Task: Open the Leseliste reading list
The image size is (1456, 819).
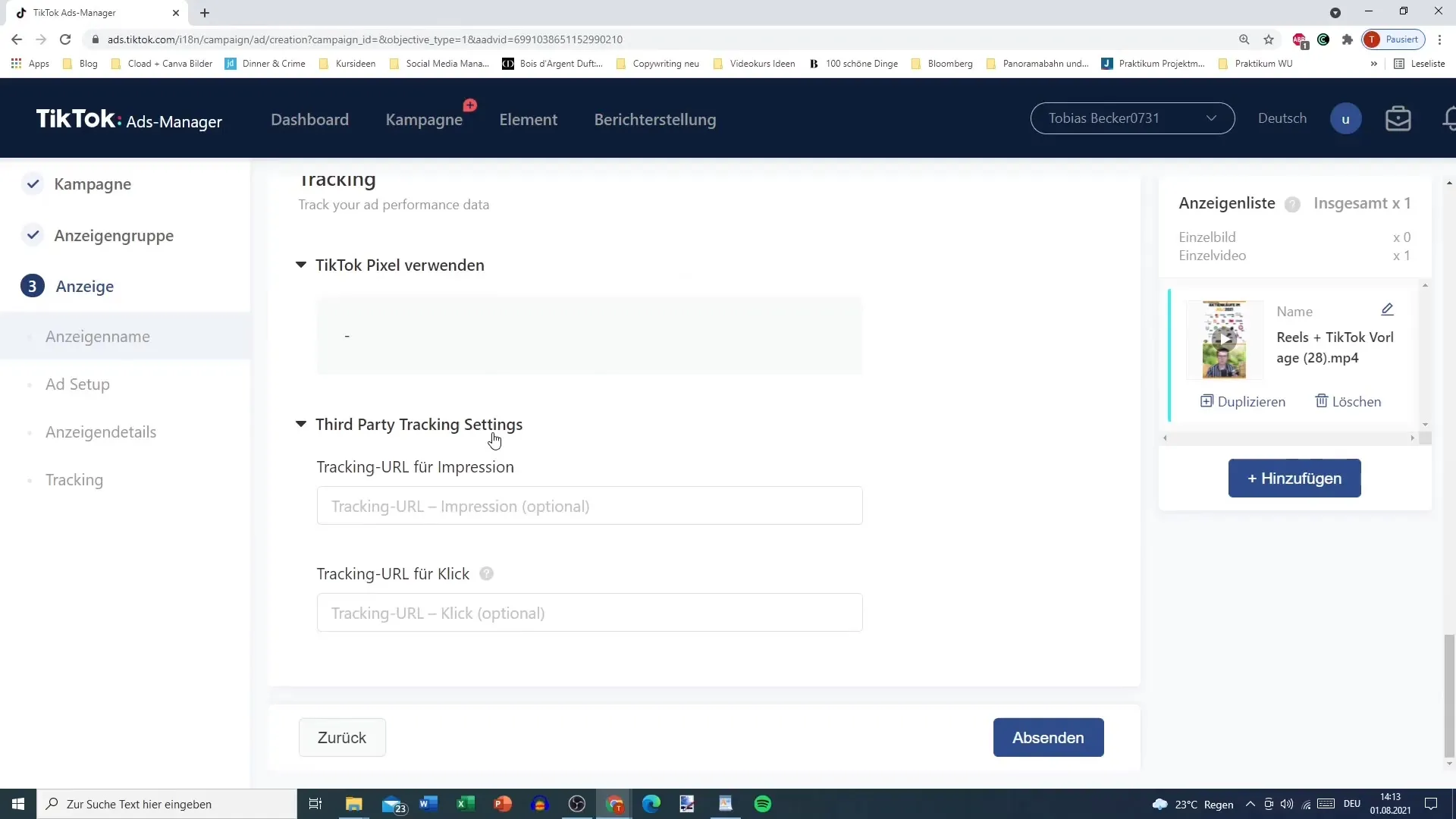Action: click(x=1420, y=64)
